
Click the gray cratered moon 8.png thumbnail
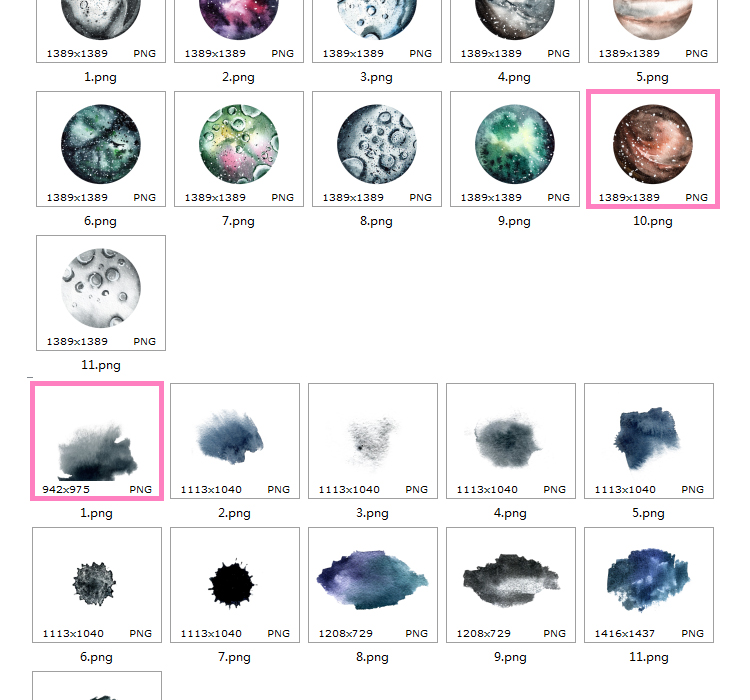(377, 149)
